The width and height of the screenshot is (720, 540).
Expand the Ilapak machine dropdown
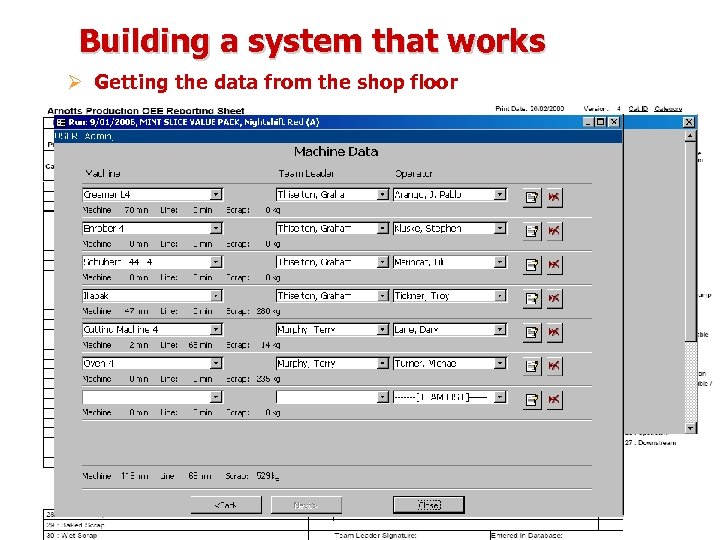point(216,296)
